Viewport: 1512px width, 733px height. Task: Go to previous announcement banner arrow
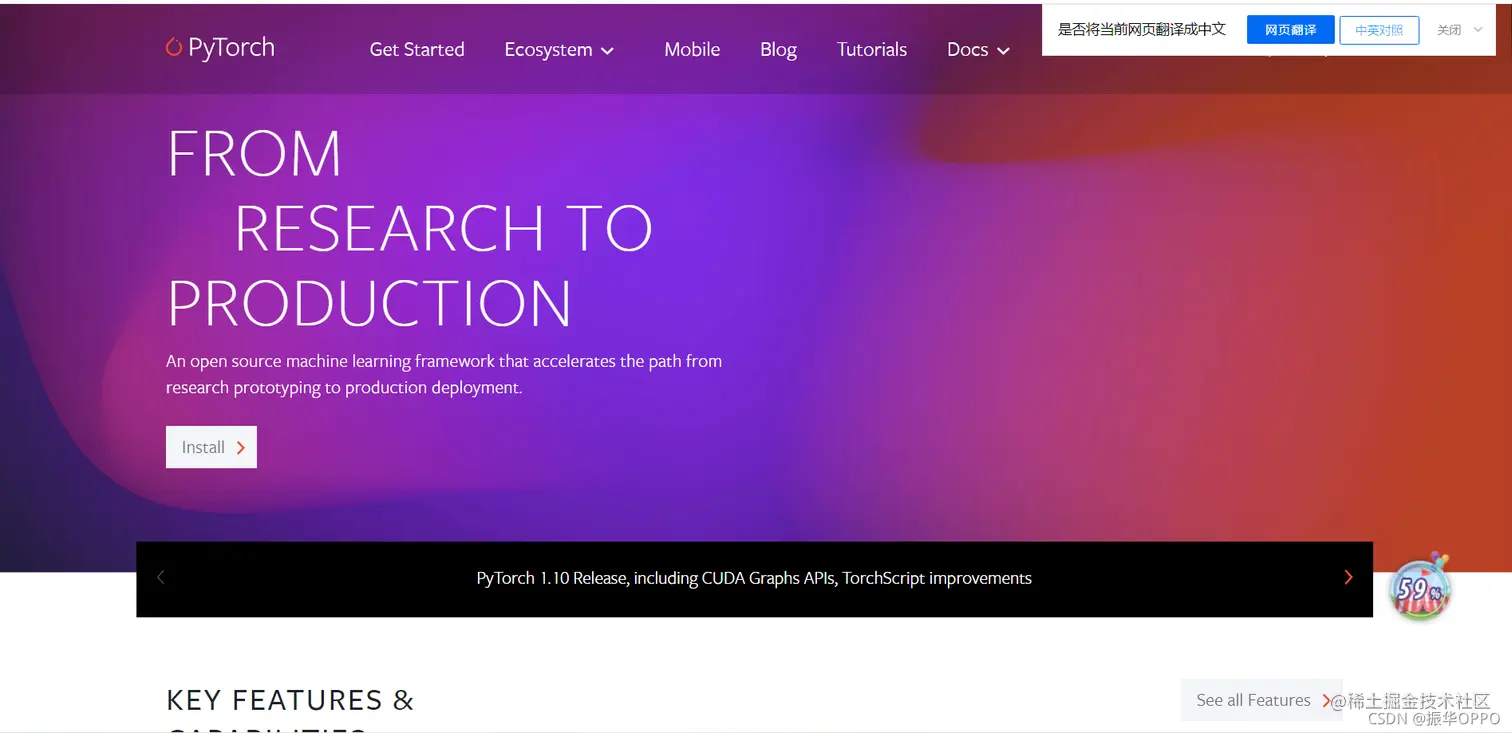point(160,577)
